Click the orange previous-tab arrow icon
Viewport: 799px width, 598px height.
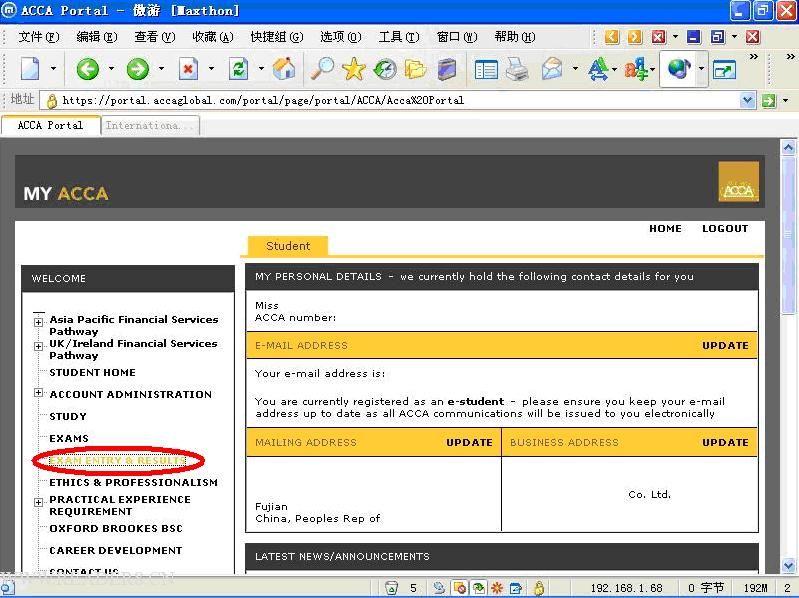[x=611, y=37]
